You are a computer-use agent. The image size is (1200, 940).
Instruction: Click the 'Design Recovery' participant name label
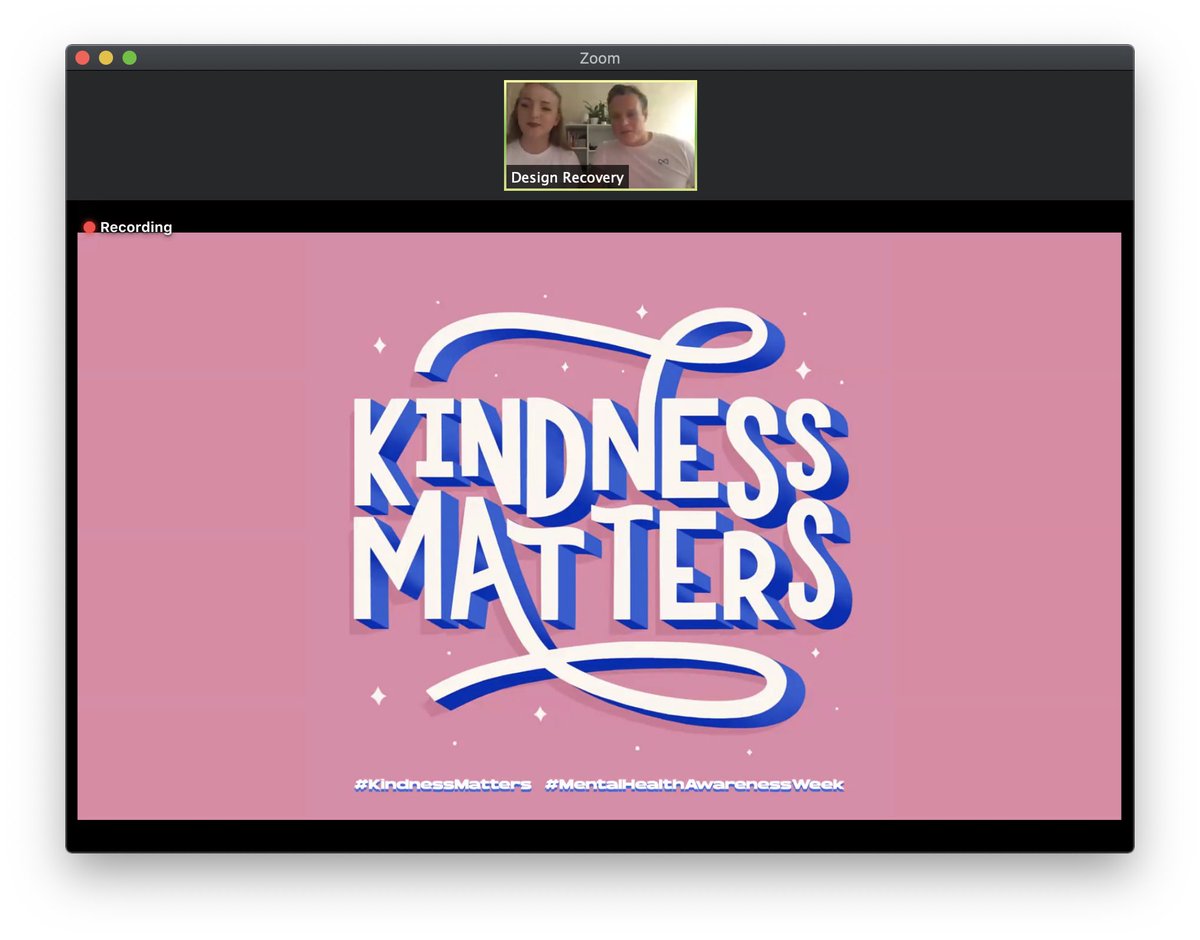click(x=567, y=177)
